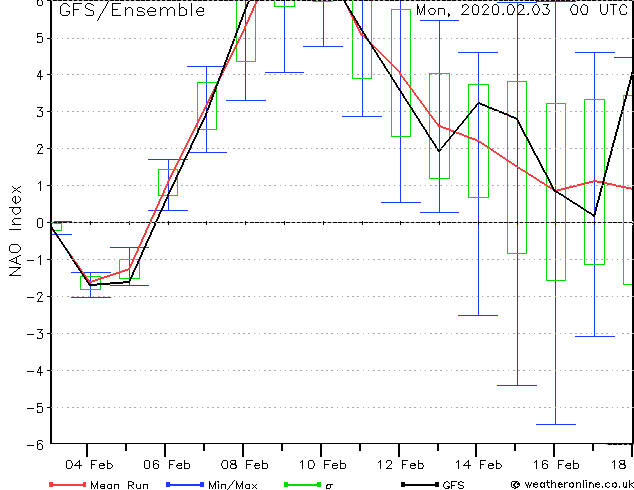Click the 'Mean Run' legend label
Image resolution: width=634 pixels, height=490 pixels.
pos(119,485)
